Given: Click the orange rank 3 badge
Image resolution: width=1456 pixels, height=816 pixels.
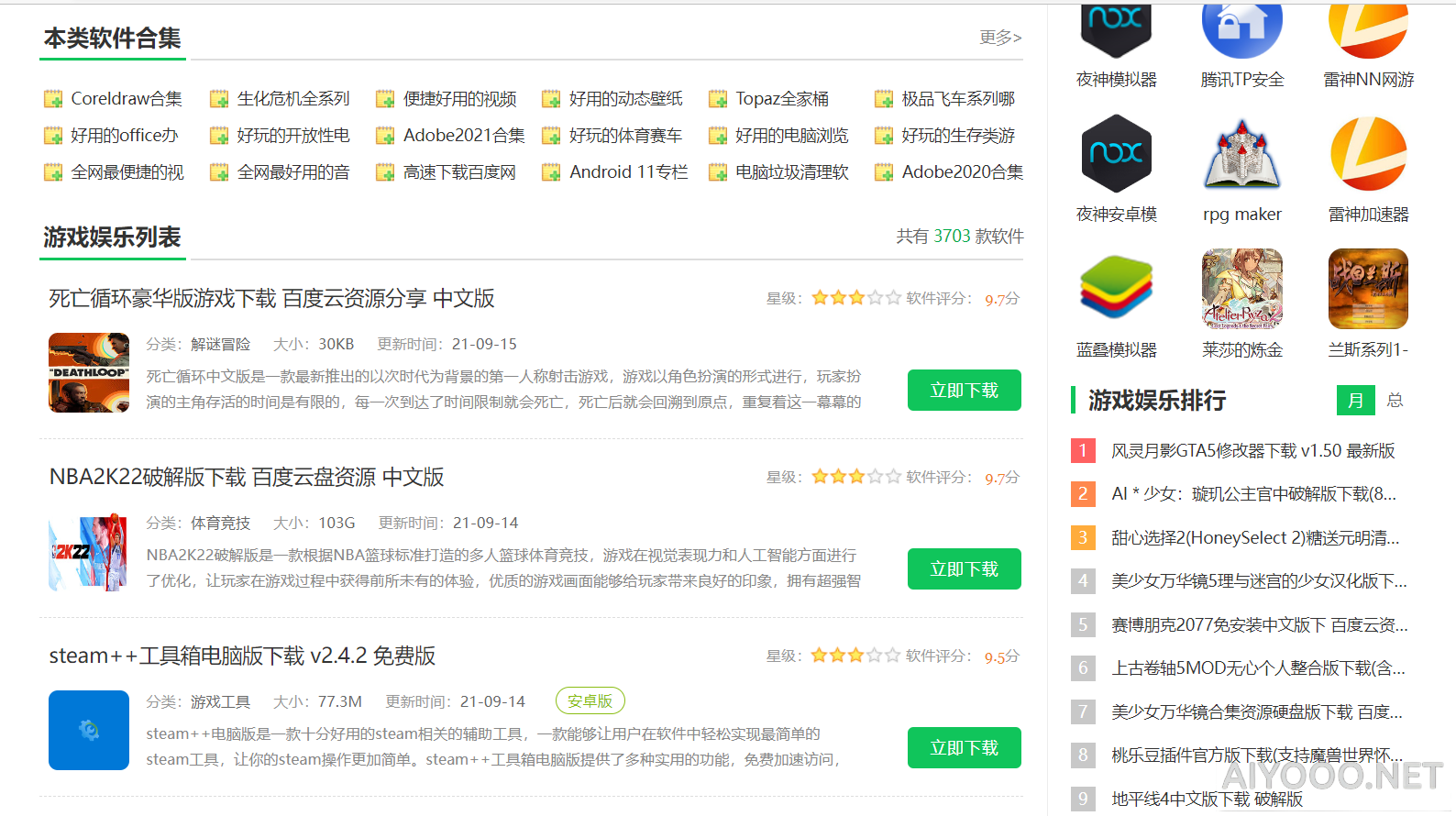Looking at the screenshot, I should (1083, 537).
